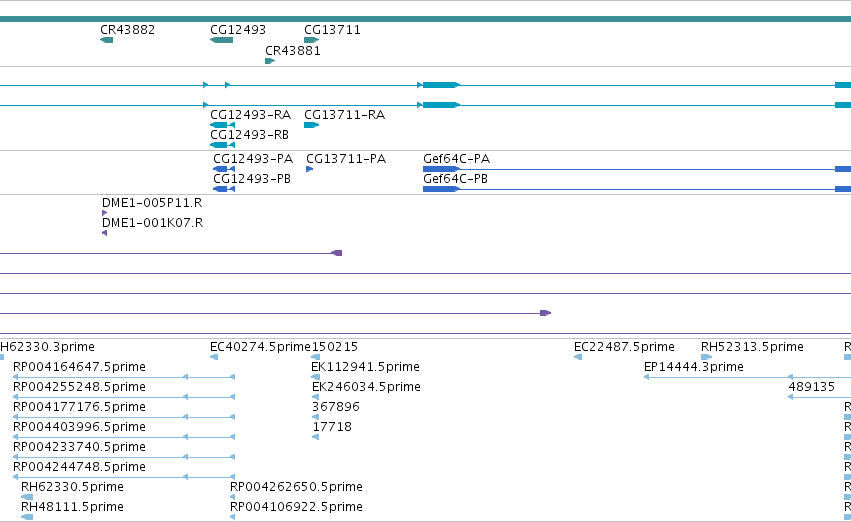851x522 pixels.
Task: Click the CG13711-RA transcript glyph
Action: [x=312, y=125]
